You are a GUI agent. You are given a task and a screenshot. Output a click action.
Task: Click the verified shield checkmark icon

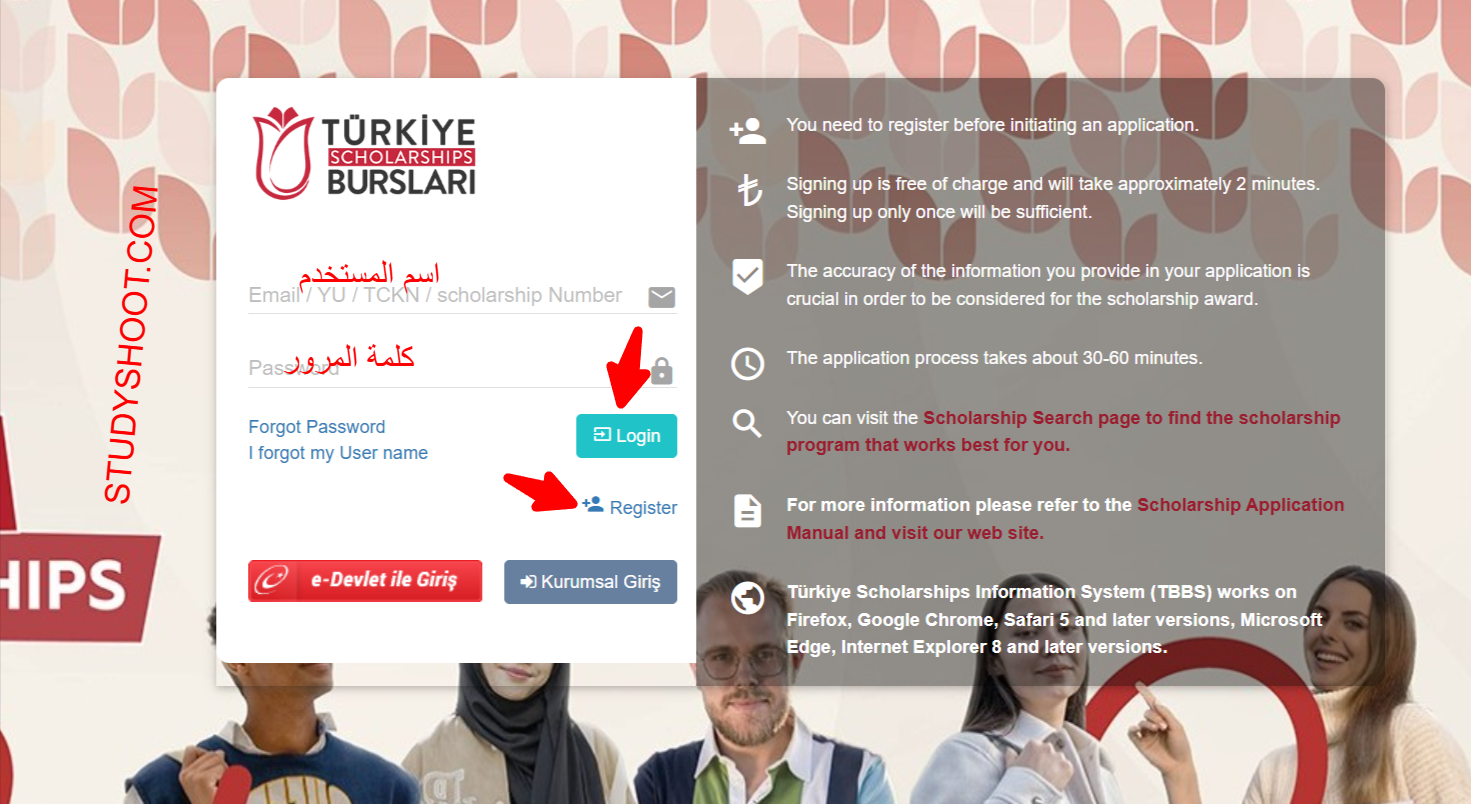point(748,277)
